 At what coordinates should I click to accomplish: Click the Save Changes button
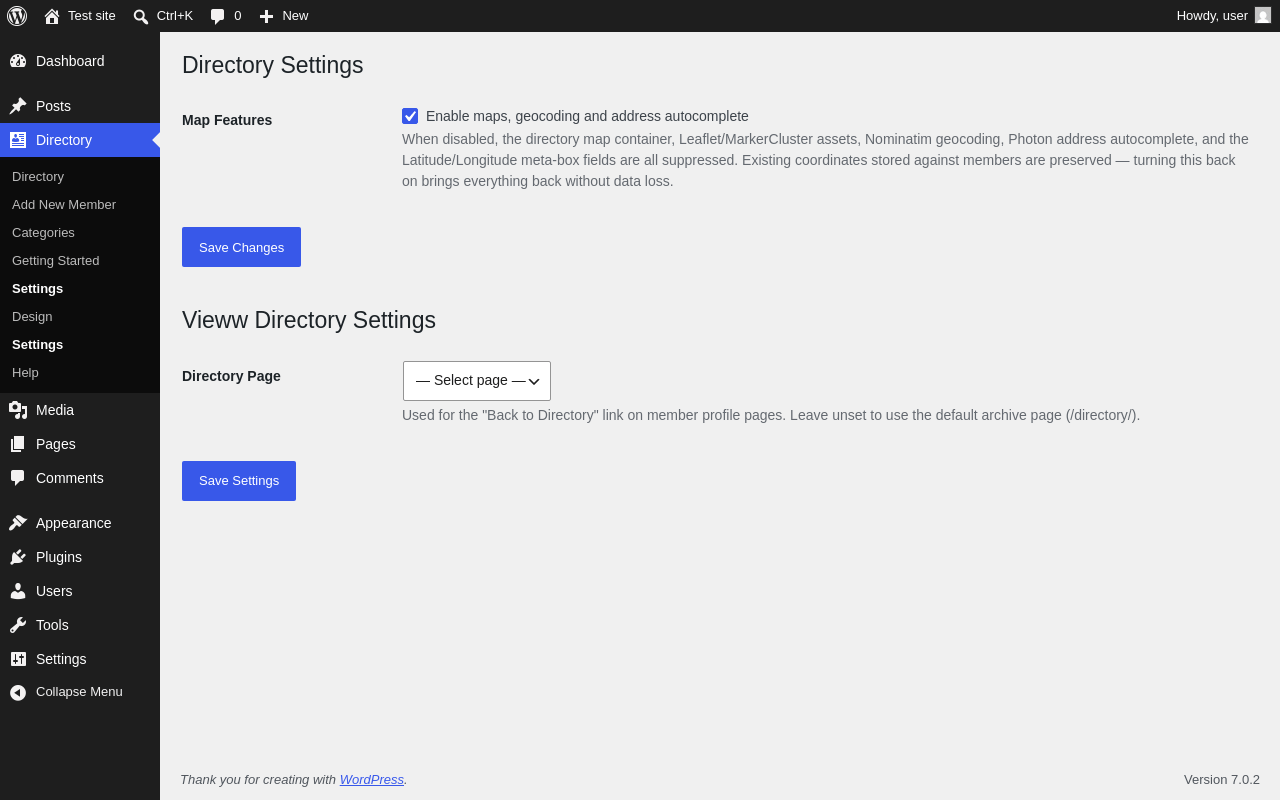point(241,247)
